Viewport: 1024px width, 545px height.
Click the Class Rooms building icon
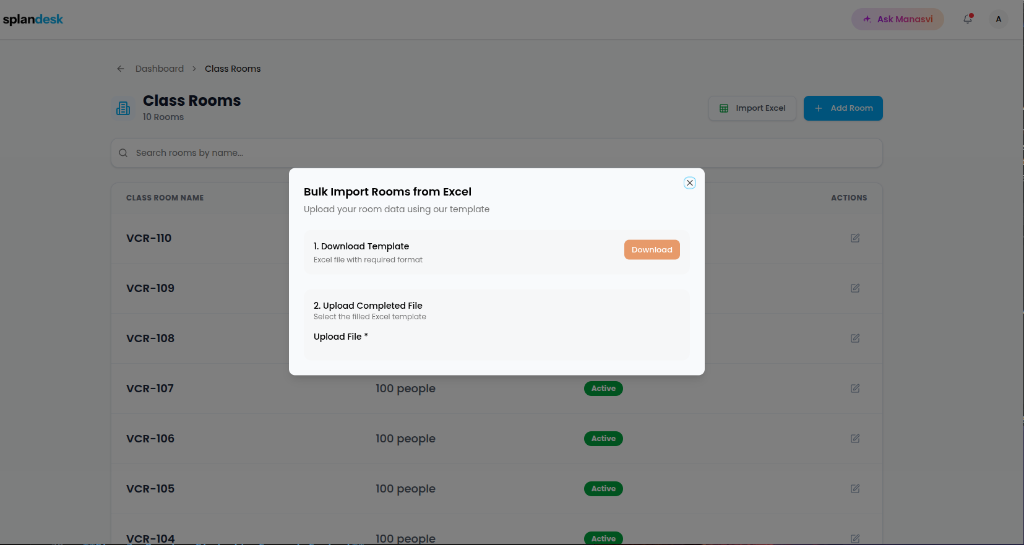coord(123,108)
